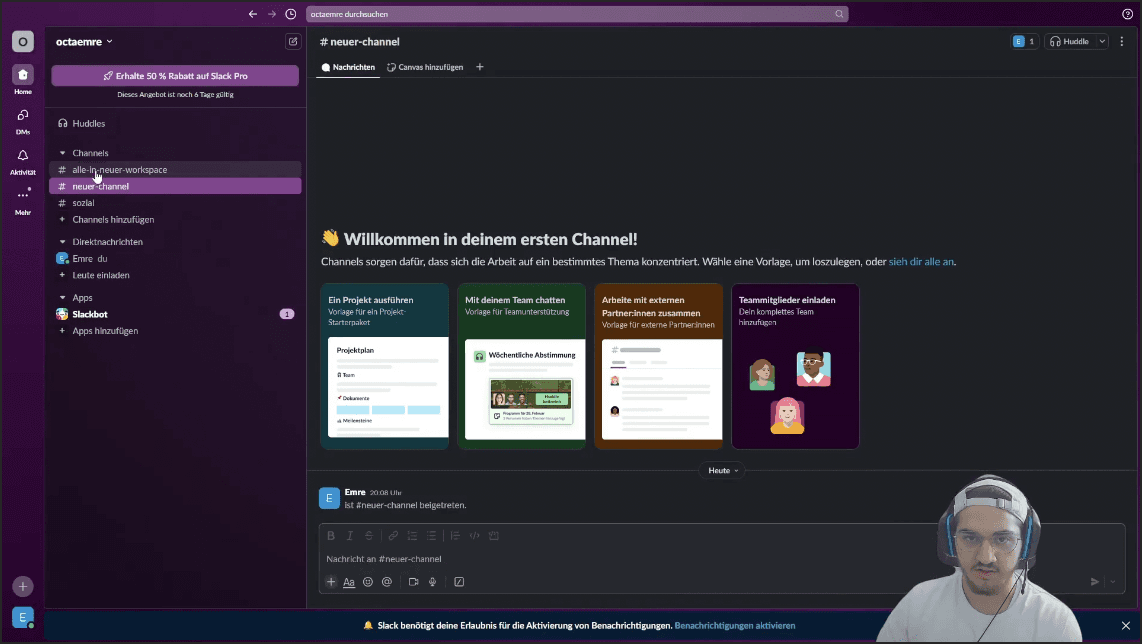The height and width of the screenshot is (644, 1142).
Task: Go back with the left arrow
Action: pos(253,14)
